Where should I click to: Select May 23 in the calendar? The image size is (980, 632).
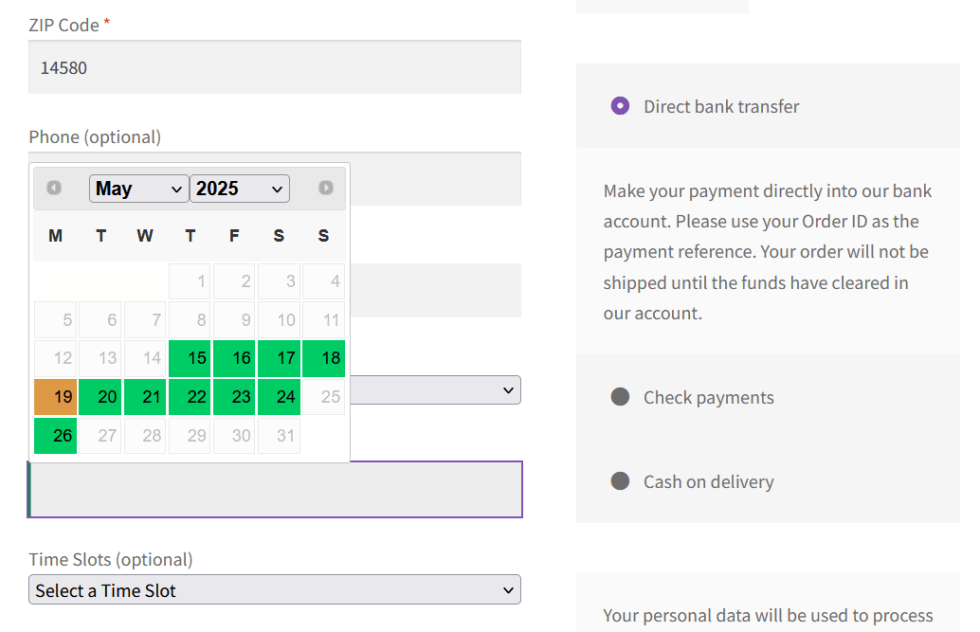[235, 397]
